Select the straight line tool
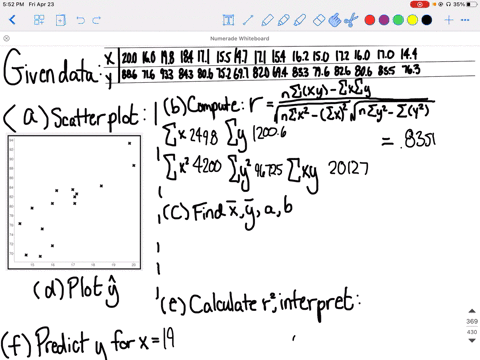Screen dimensions: 480x360 coord(248,20)
